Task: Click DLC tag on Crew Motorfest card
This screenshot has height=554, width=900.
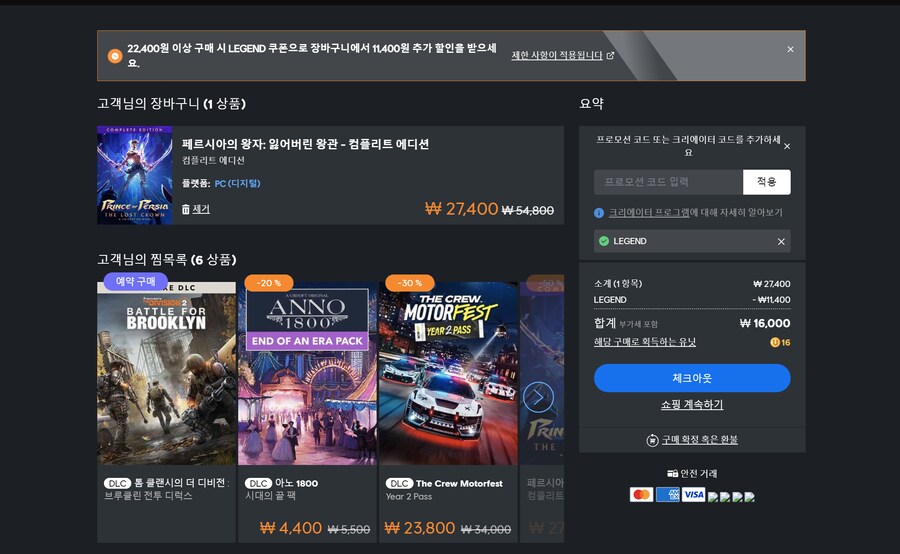Action: point(399,483)
